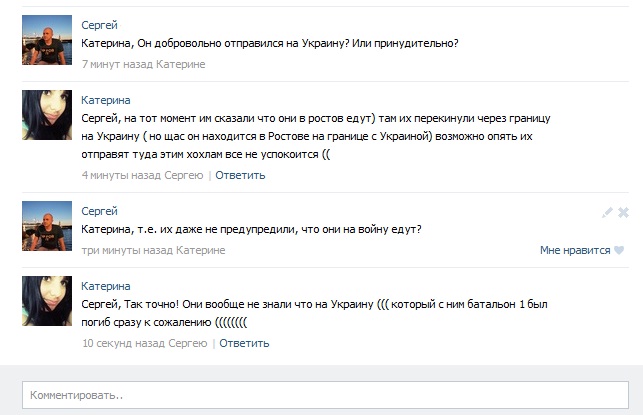Image resolution: width=643 pixels, height=415 pixels.
Task: Click the name Катерина on the last comment
Action: 105,286
